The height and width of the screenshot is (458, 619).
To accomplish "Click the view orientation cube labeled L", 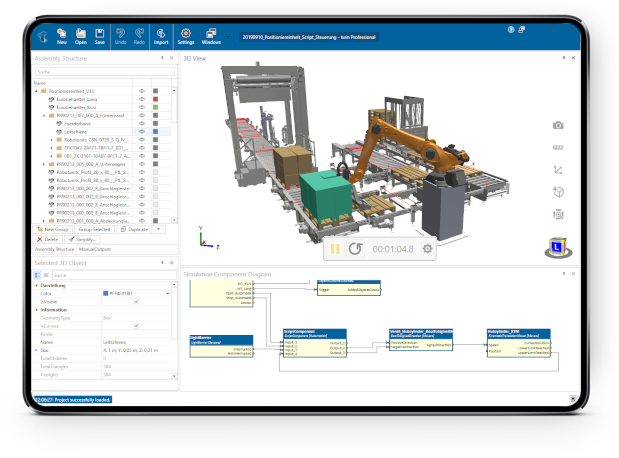I will pyautogui.click(x=558, y=248).
